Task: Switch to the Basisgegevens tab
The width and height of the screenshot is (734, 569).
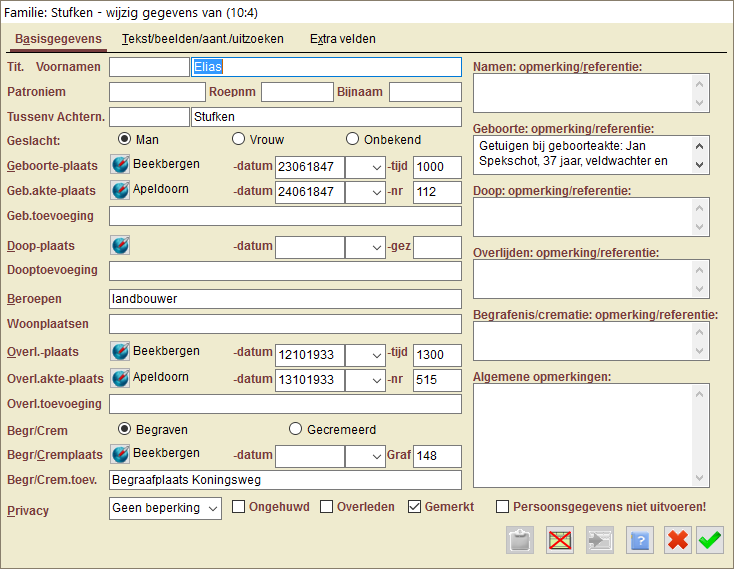Action: pyautogui.click(x=58, y=39)
